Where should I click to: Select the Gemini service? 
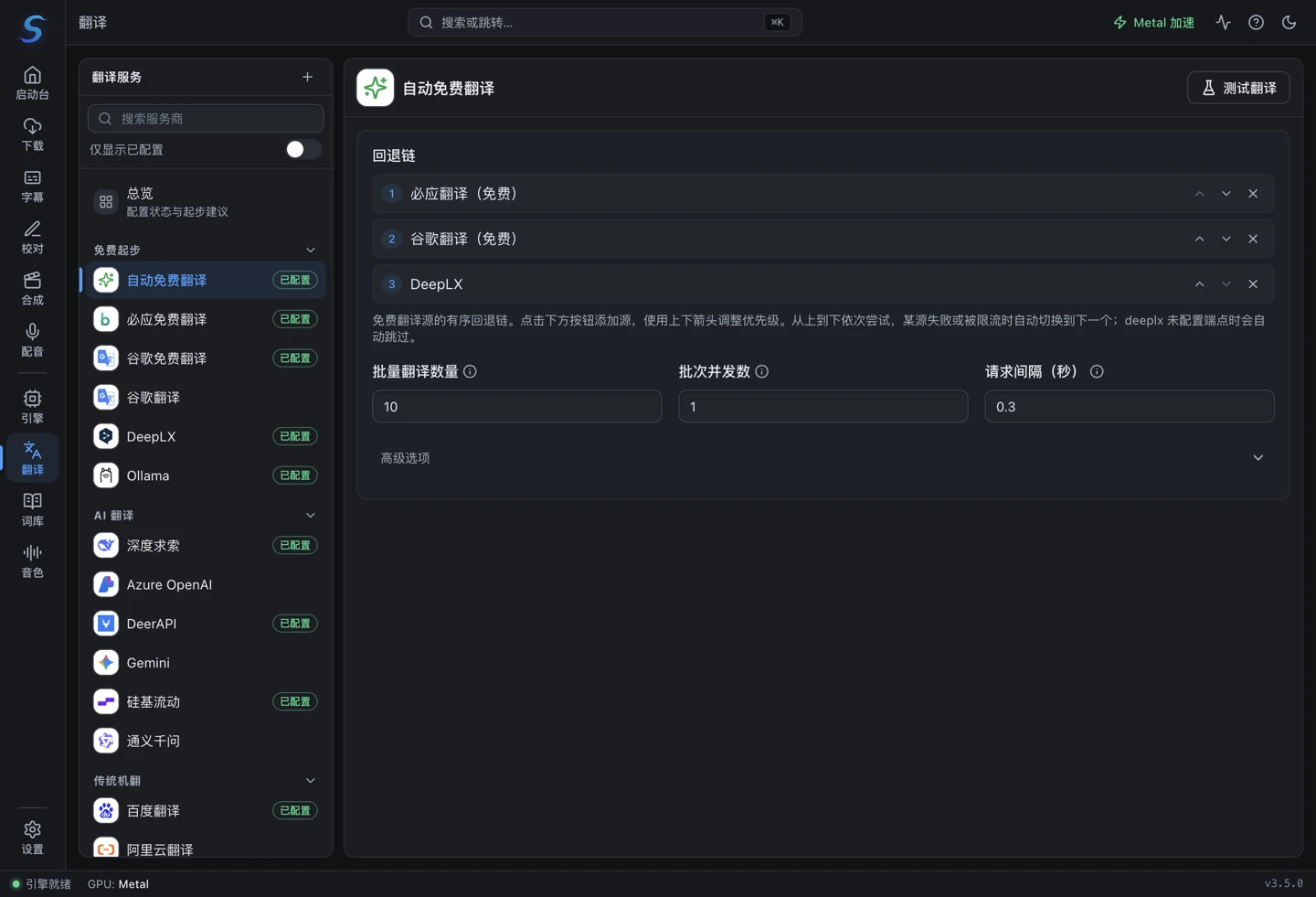pyautogui.click(x=206, y=663)
